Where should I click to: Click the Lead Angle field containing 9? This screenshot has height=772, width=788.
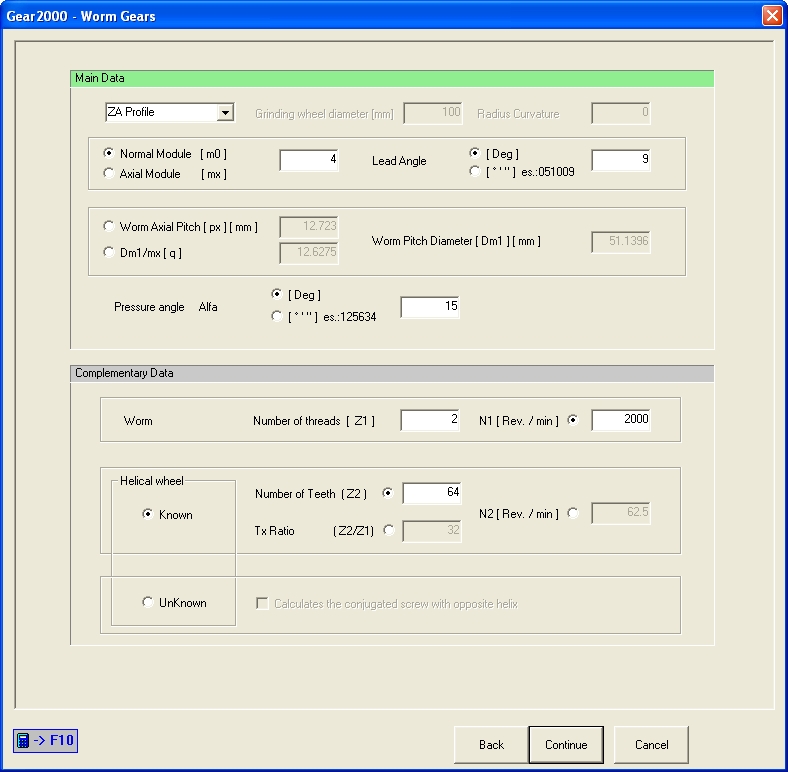click(x=621, y=160)
